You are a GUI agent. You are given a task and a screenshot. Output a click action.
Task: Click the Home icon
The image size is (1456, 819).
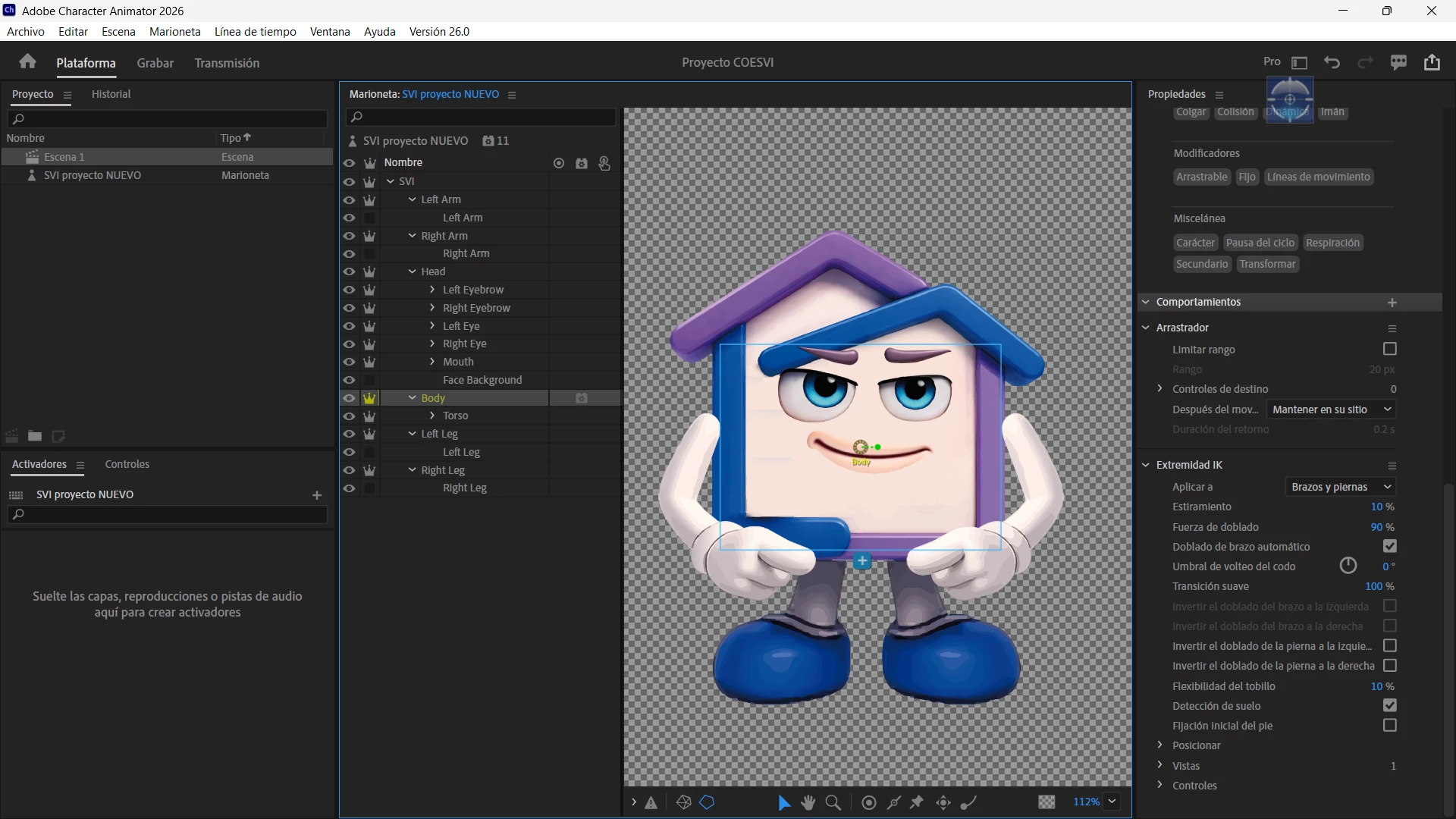(x=28, y=62)
